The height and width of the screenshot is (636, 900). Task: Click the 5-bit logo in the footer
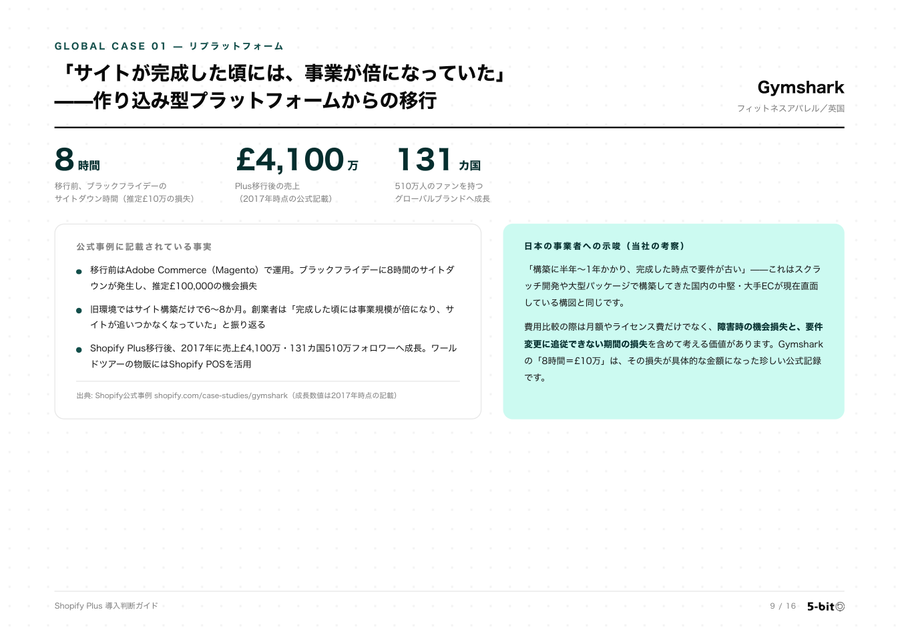pos(825,606)
